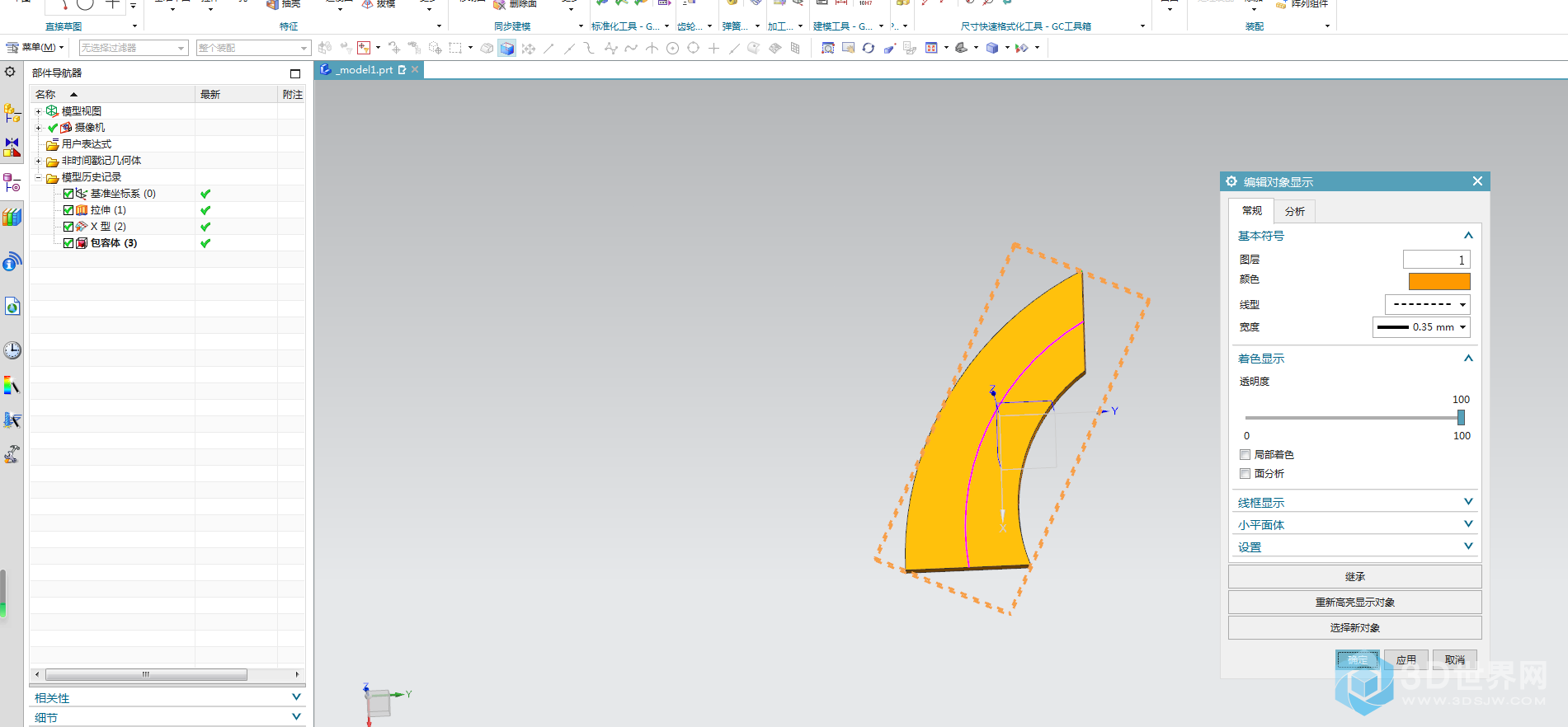Open the Web Browser sidebar icon
1568x727 pixels.
pos(12,307)
